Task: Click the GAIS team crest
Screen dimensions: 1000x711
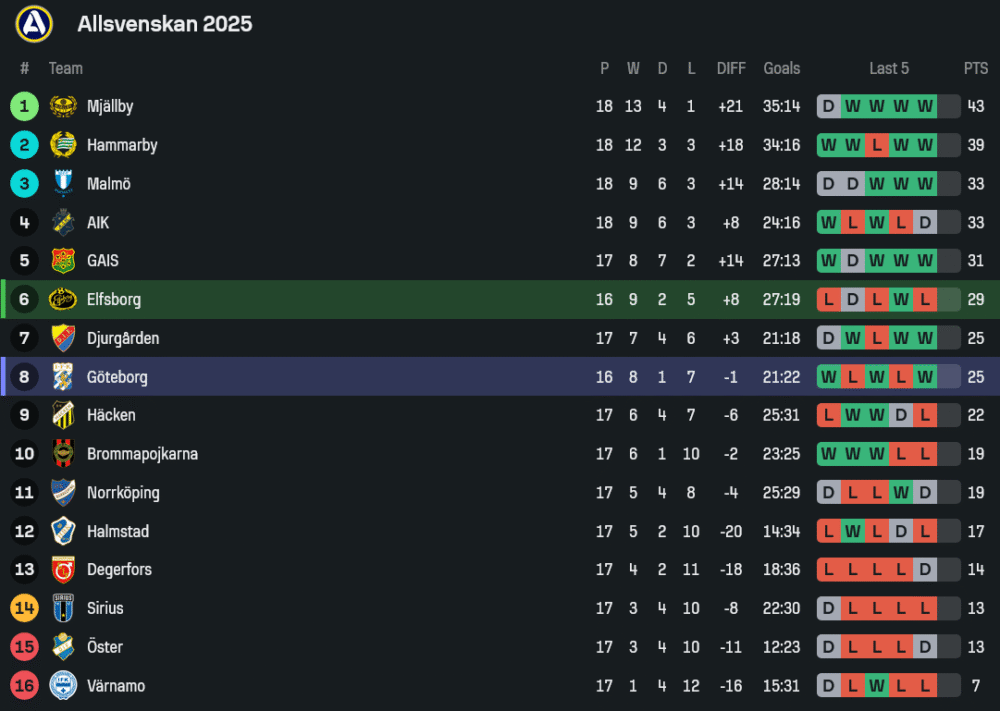Action: [63, 261]
